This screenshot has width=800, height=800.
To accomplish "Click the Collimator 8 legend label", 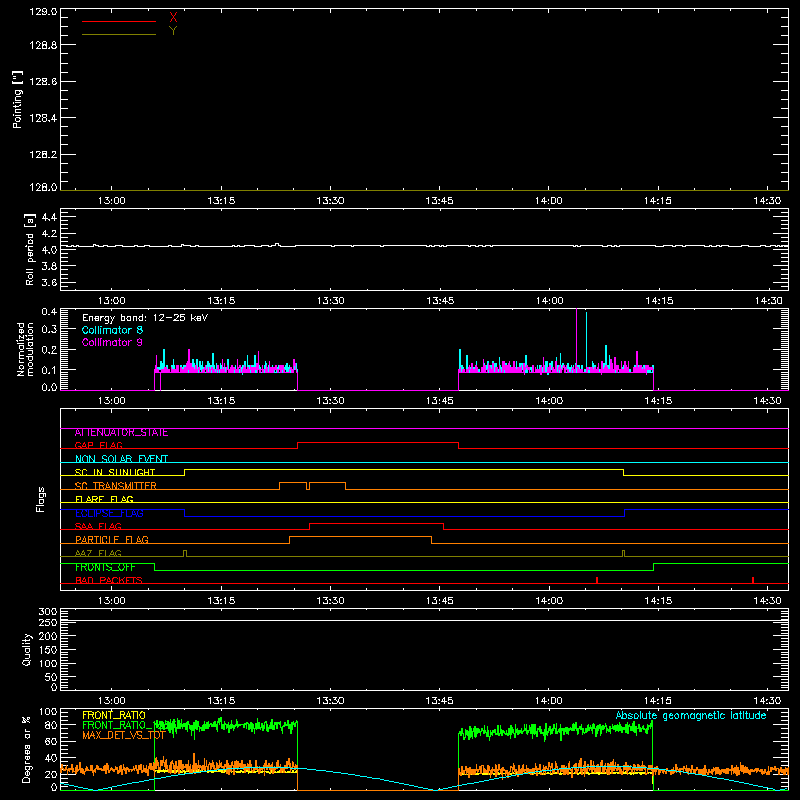I will (112, 330).
